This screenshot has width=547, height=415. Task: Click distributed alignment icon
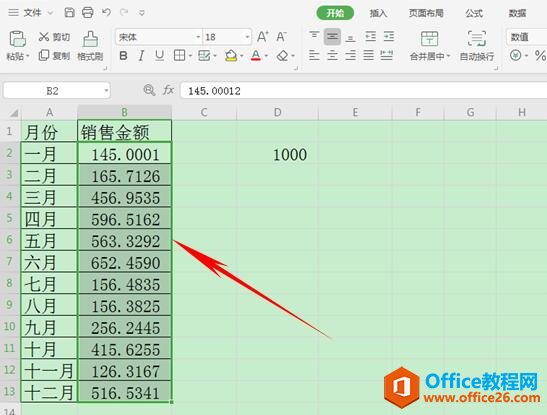387,55
